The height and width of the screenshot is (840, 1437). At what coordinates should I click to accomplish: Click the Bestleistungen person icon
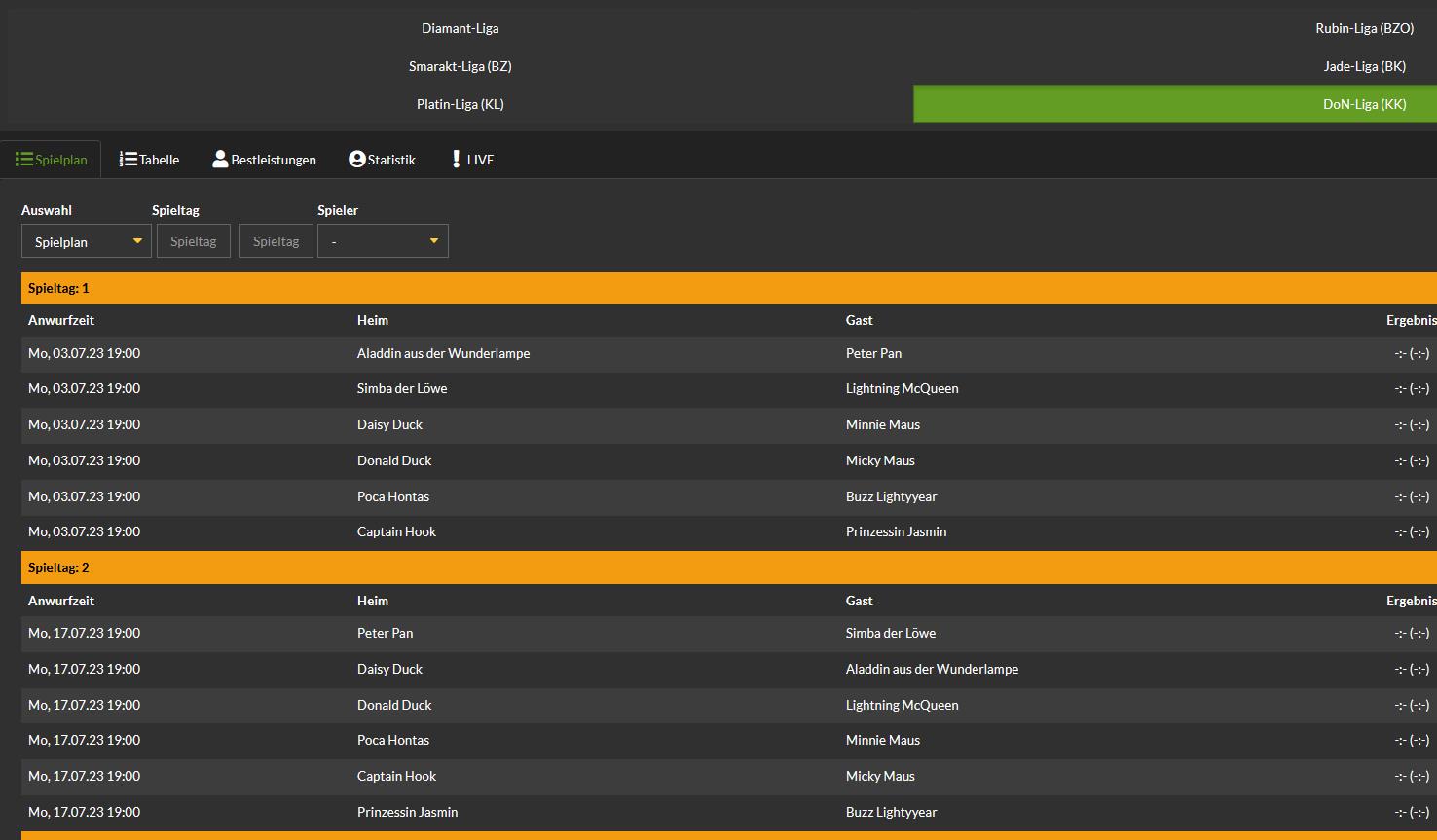[x=220, y=160]
